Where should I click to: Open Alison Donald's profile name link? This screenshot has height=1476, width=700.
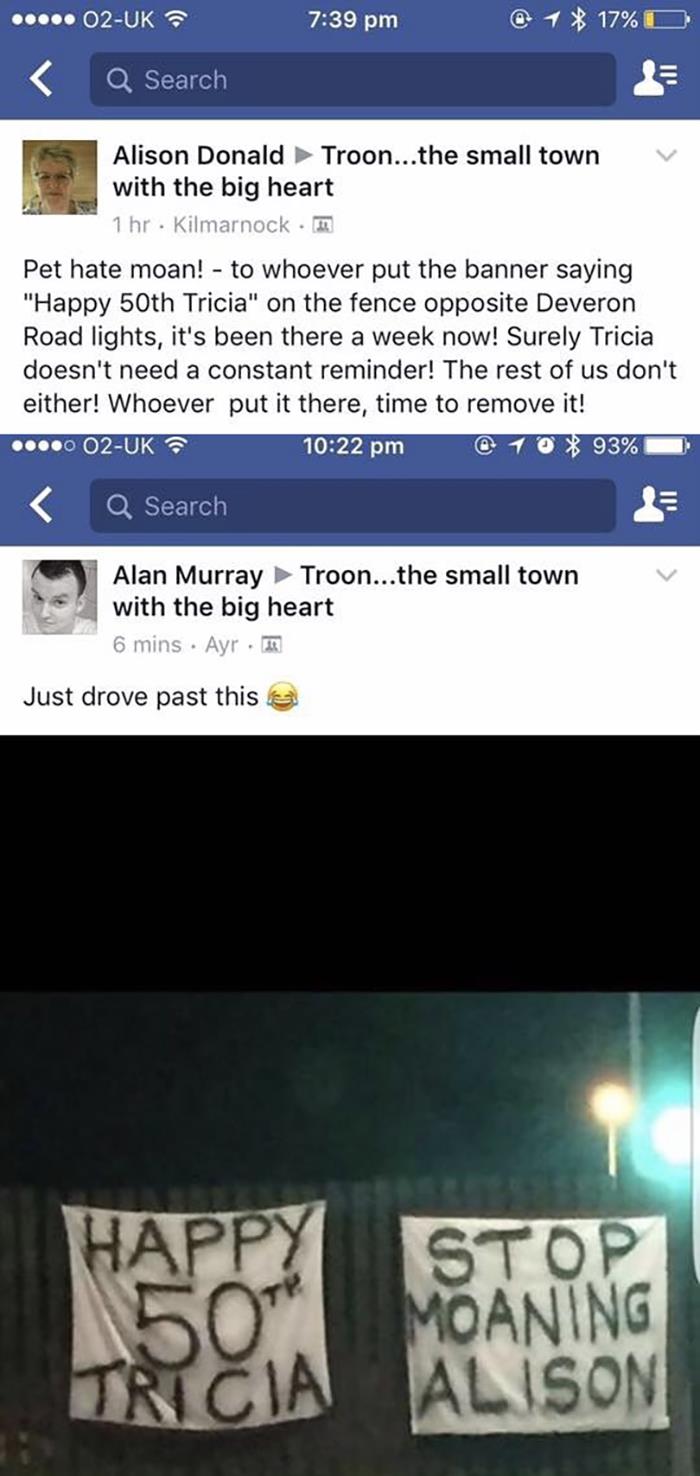click(198, 155)
